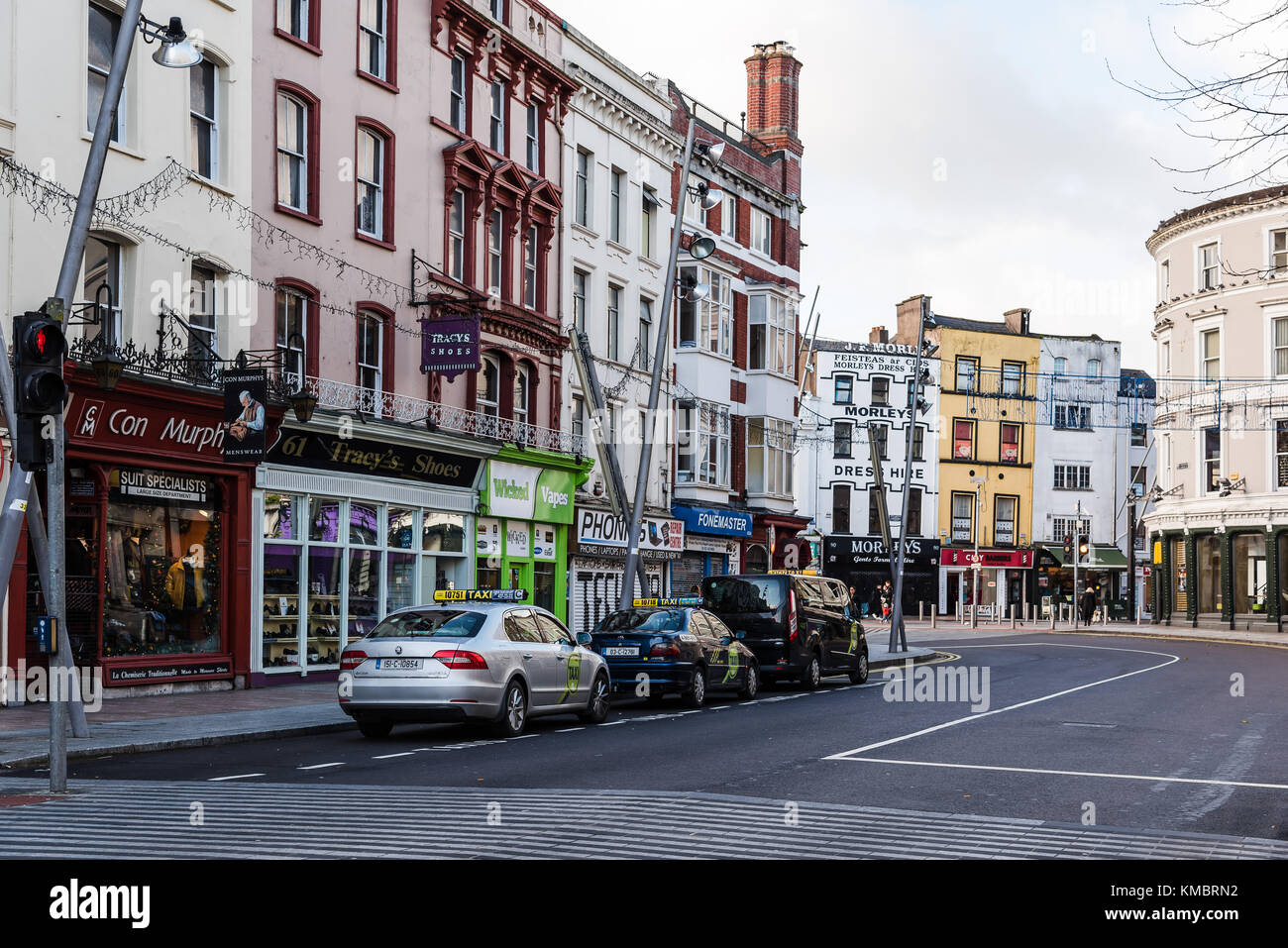Click the yellow taxi roof sign on silver car
The image size is (1288, 948).
480,594
